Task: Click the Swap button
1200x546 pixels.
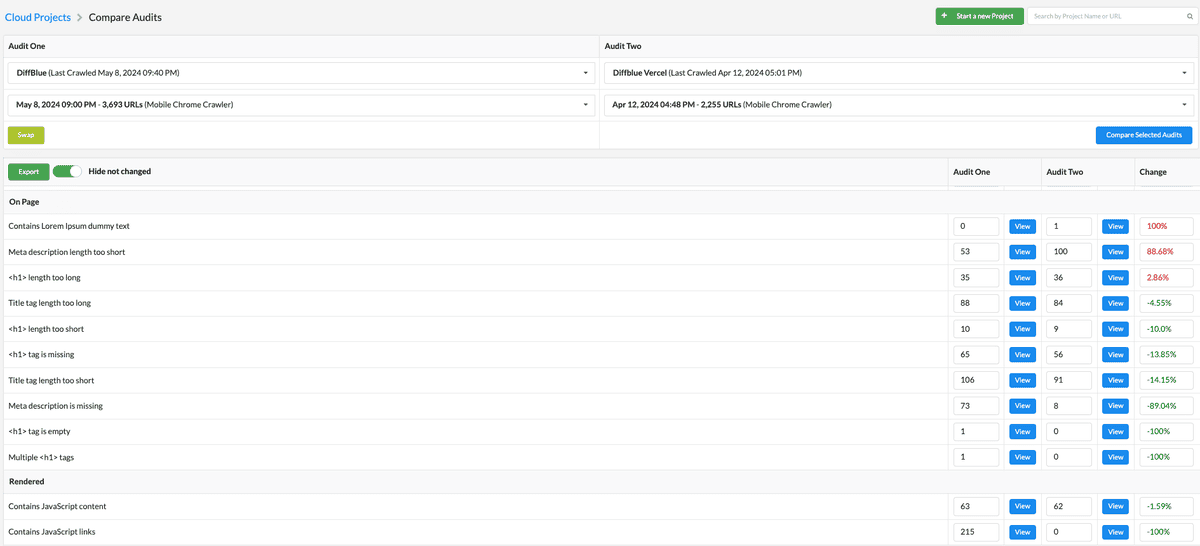Action: (26, 135)
